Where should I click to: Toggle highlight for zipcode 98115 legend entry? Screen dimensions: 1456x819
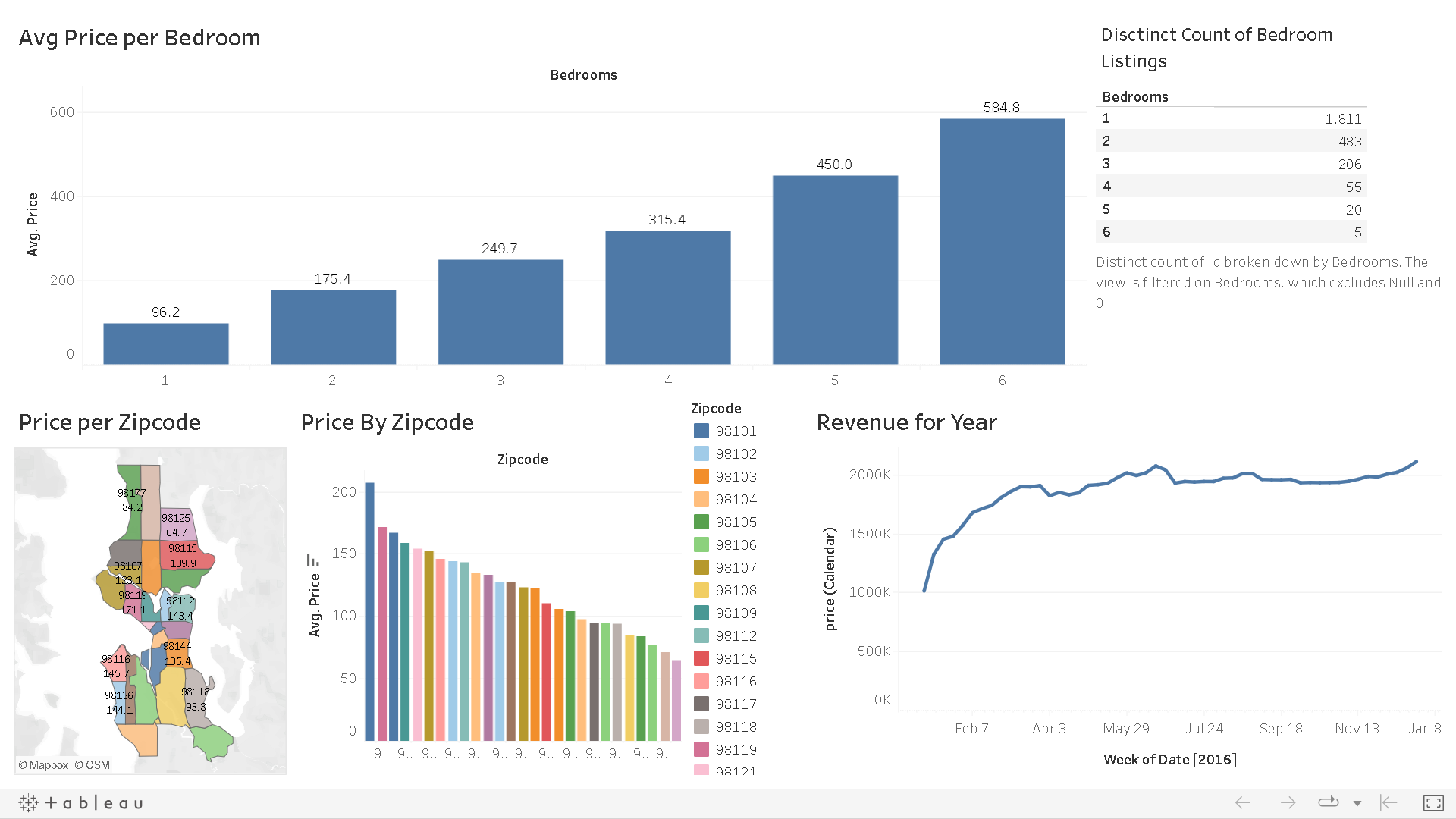(734, 658)
